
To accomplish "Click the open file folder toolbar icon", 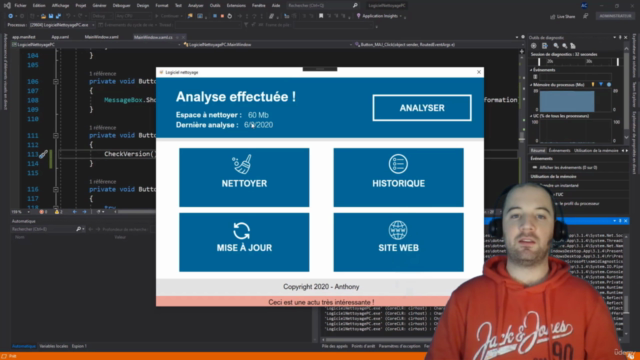I will coord(43,16).
